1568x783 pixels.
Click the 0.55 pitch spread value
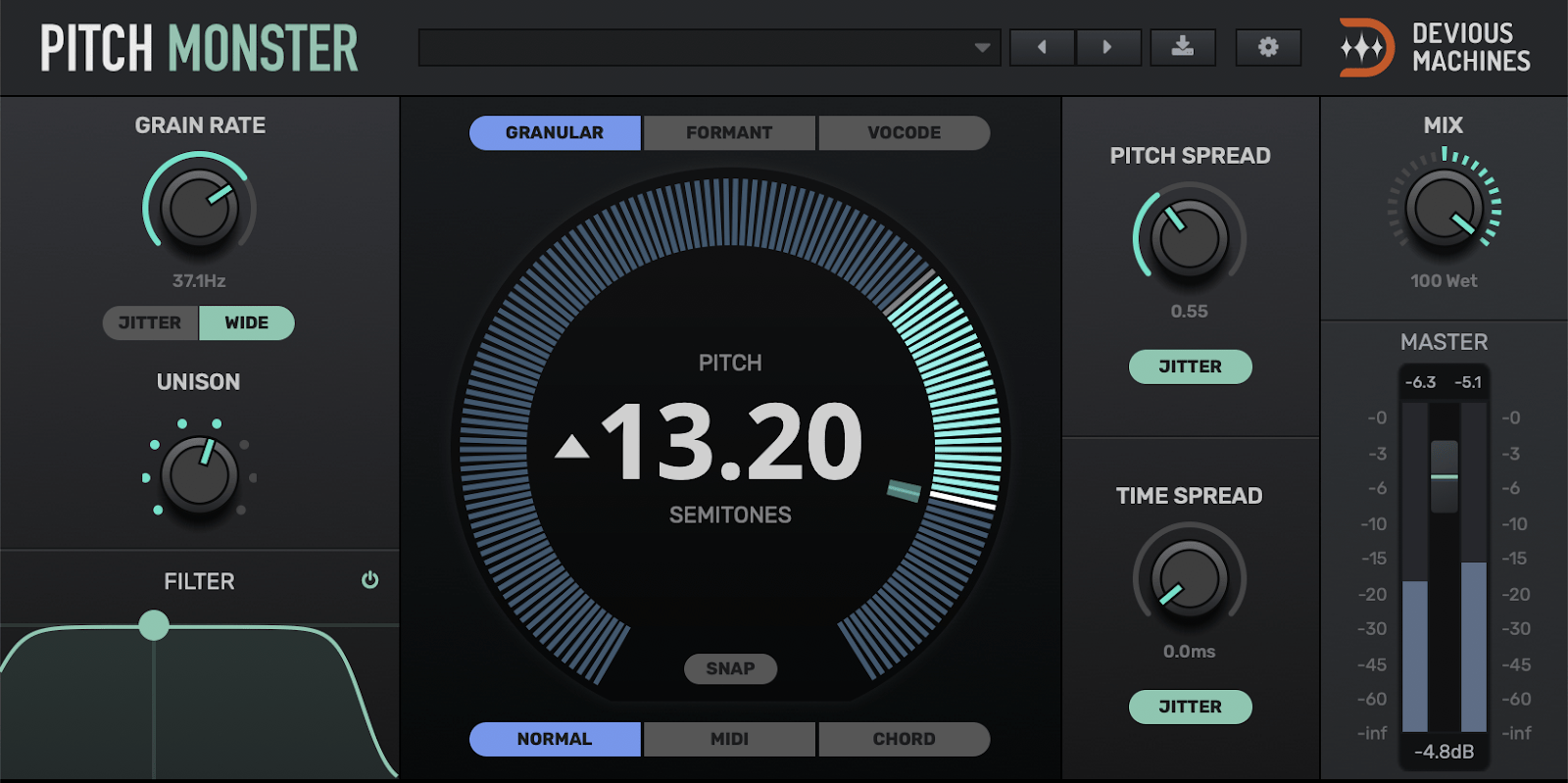coord(1190,312)
